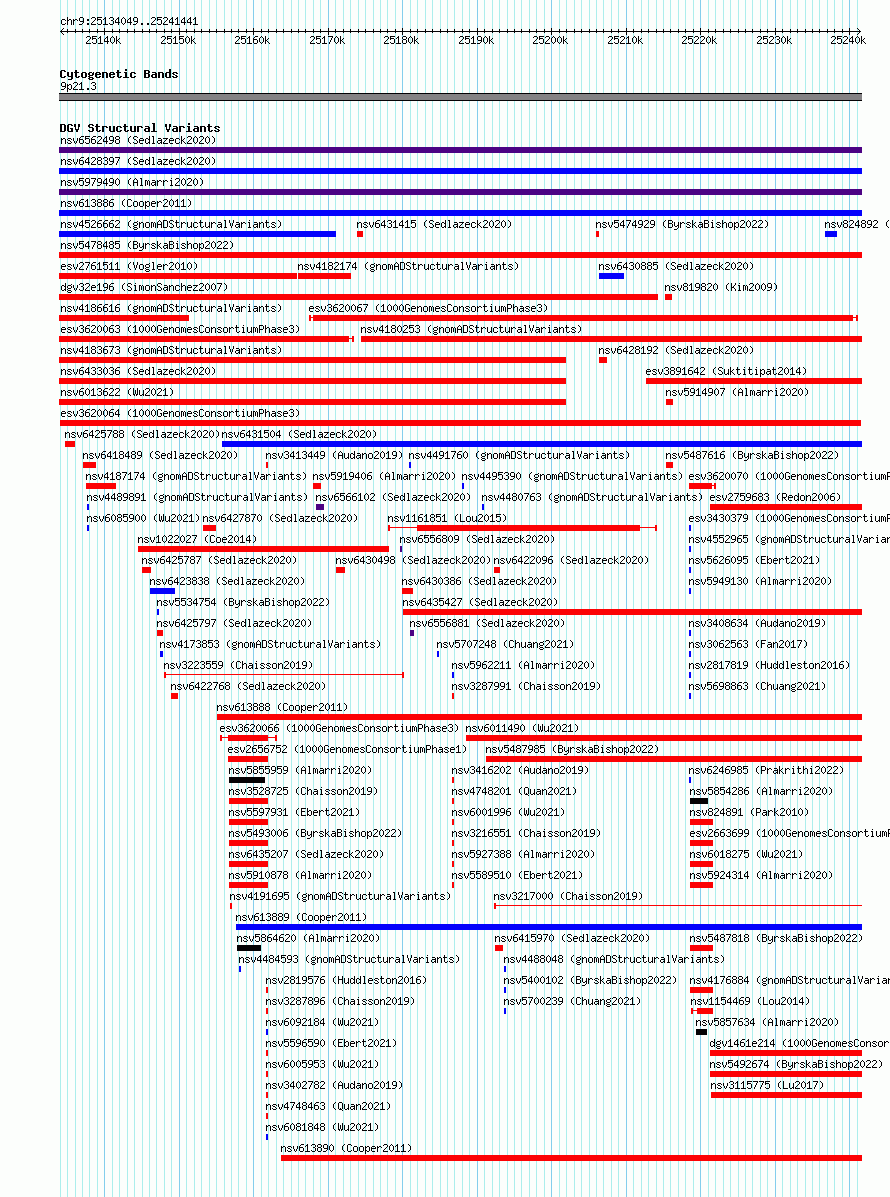Image resolution: width=890 pixels, height=1197 pixels.
Task: Click nsv819820 (Kim2009) label
Action: [x=721, y=288]
